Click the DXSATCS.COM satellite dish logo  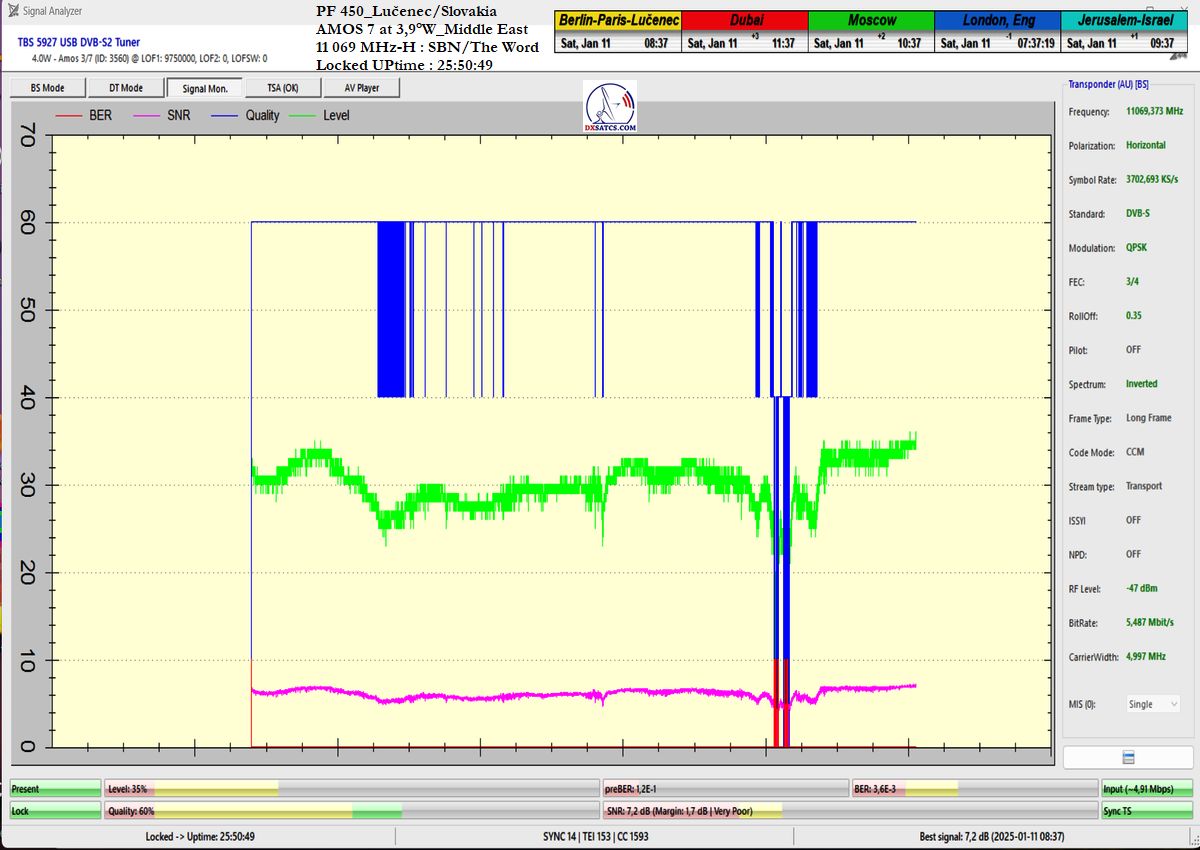pyautogui.click(x=609, y=107)
